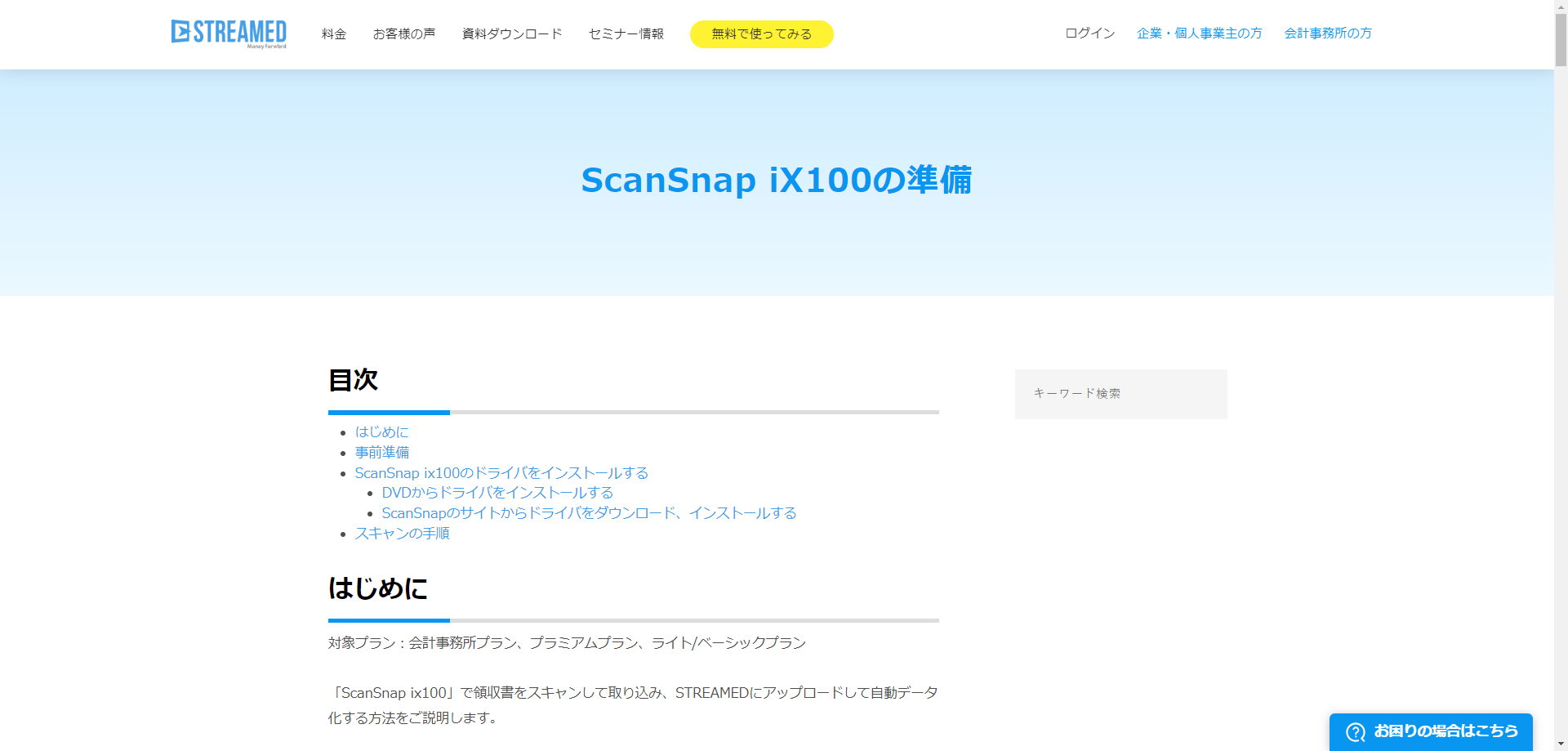Screen dimensions: 1568x751
Task: Click the scrollbar up arrow
Action: (1561, 6)
